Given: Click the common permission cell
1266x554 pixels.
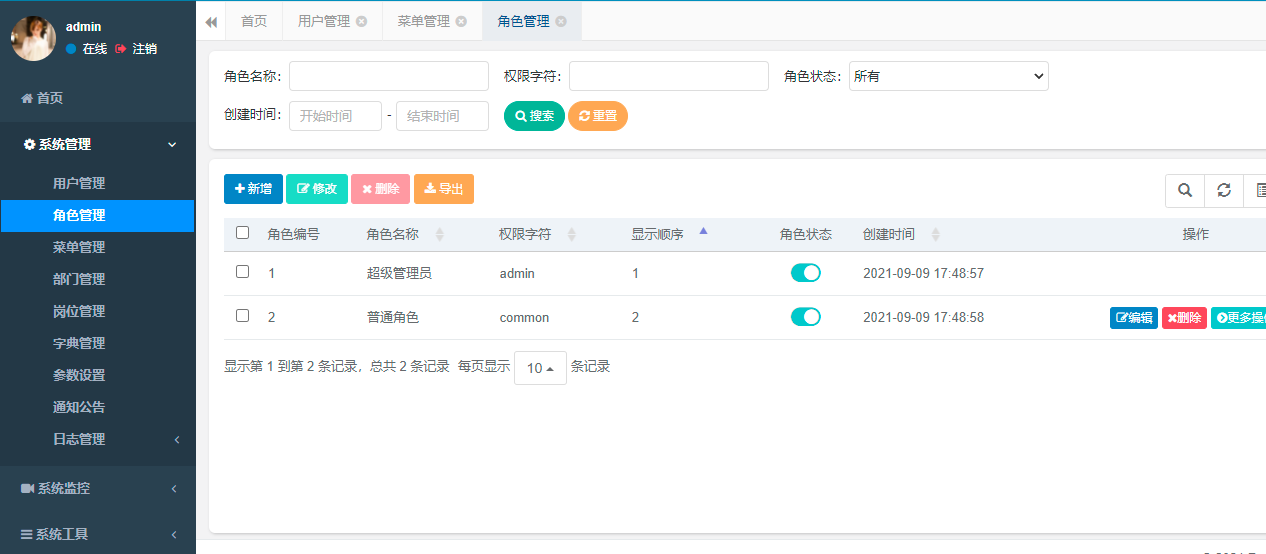Looking at the screenshot, I should pyautogui.click(x=524, y=317).
